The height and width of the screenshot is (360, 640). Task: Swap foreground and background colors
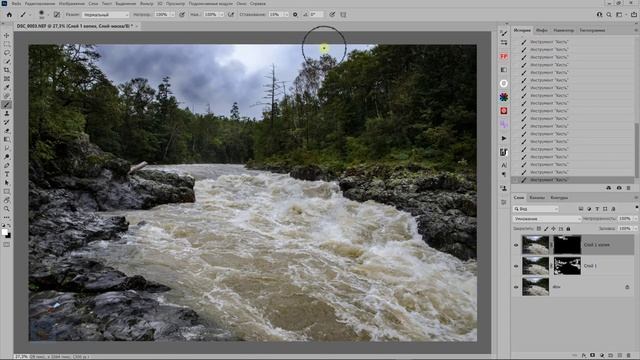(9, 226)
